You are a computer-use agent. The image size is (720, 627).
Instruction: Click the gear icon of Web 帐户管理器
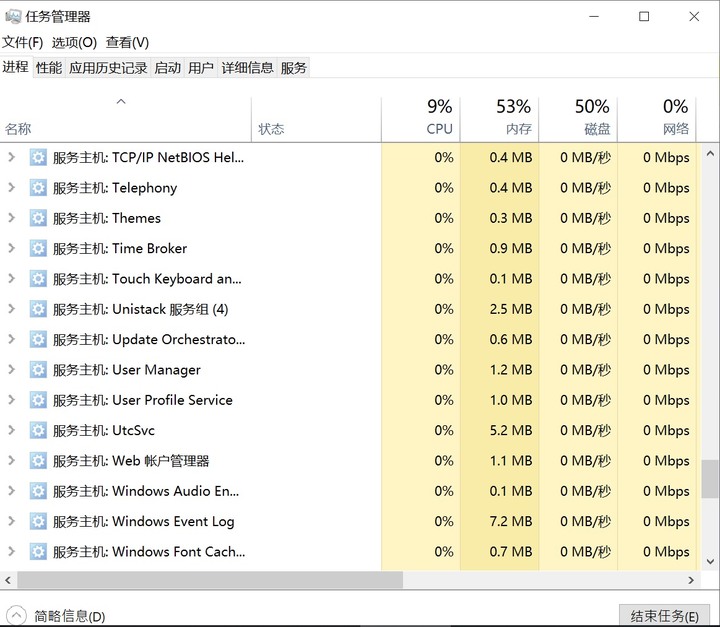[x=38, y=461]
